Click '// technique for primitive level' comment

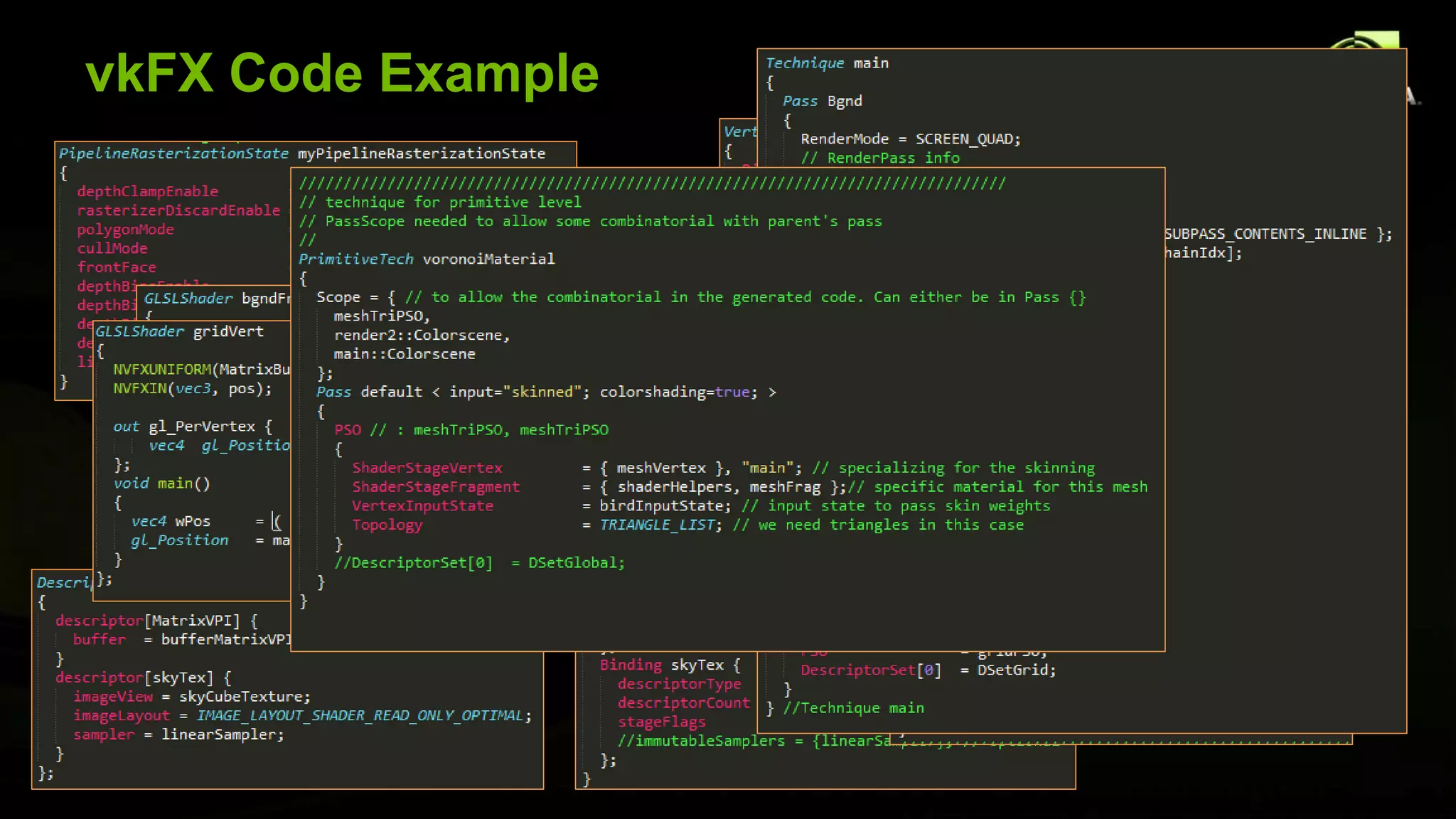[440, 203]
